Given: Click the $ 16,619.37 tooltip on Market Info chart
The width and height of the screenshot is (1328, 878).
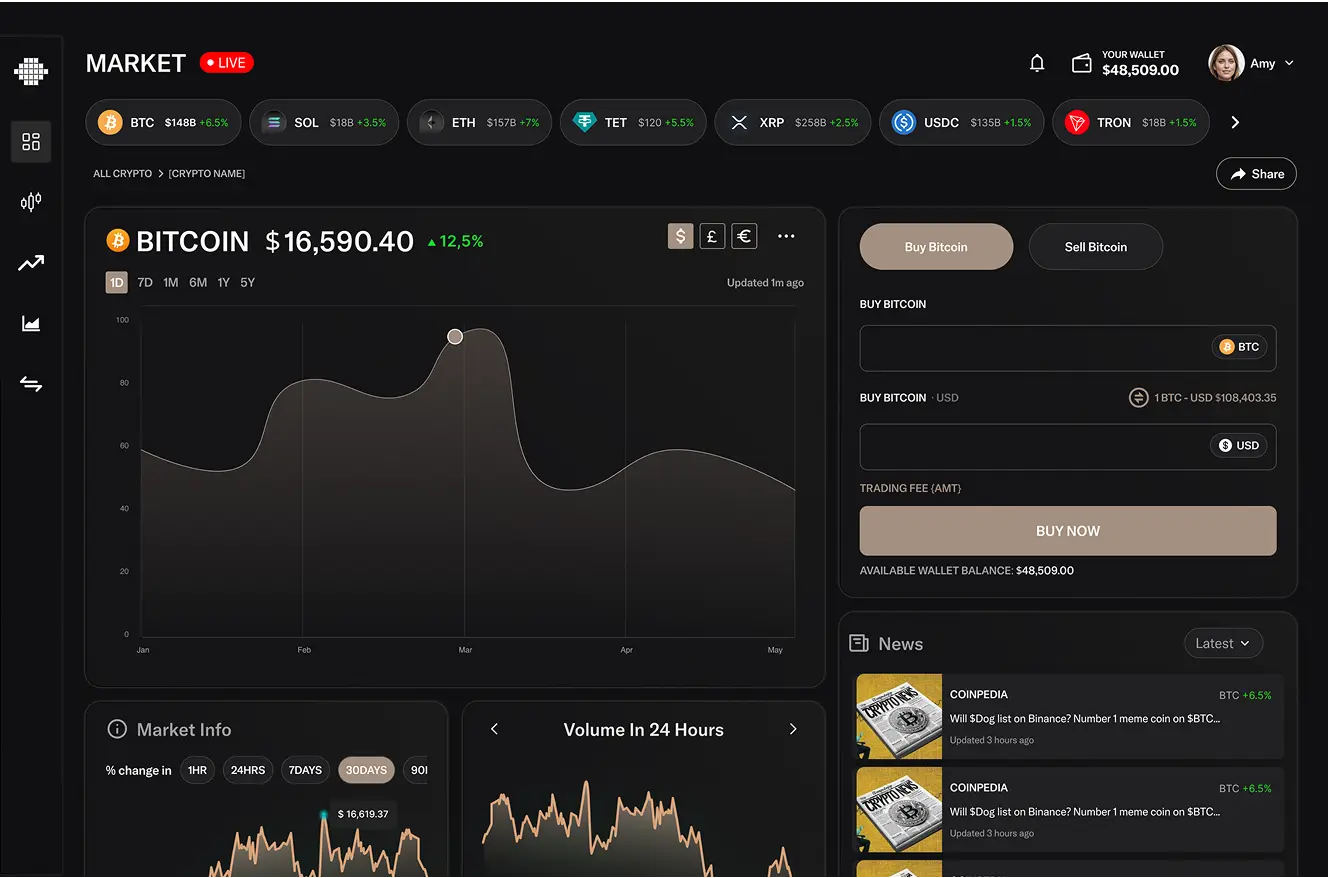Looking at the screenshot, I should point(363,814).
